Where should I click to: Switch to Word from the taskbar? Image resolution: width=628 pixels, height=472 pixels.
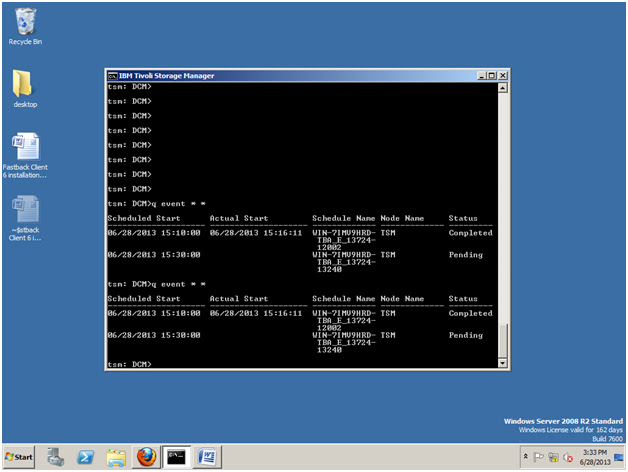[207, 457]
